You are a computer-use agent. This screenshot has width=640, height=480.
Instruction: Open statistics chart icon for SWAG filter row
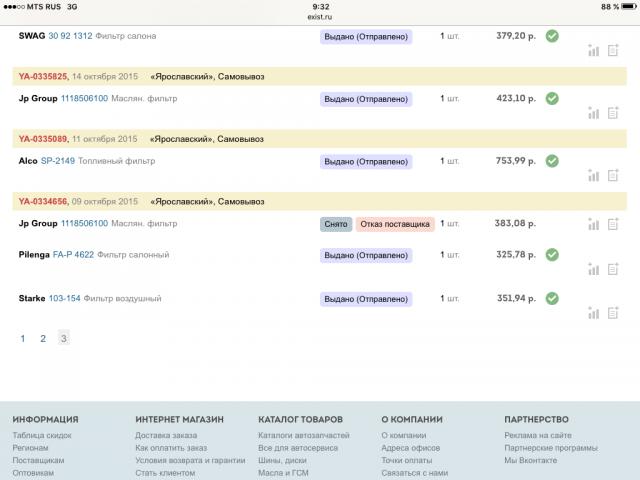coord(593,51)
